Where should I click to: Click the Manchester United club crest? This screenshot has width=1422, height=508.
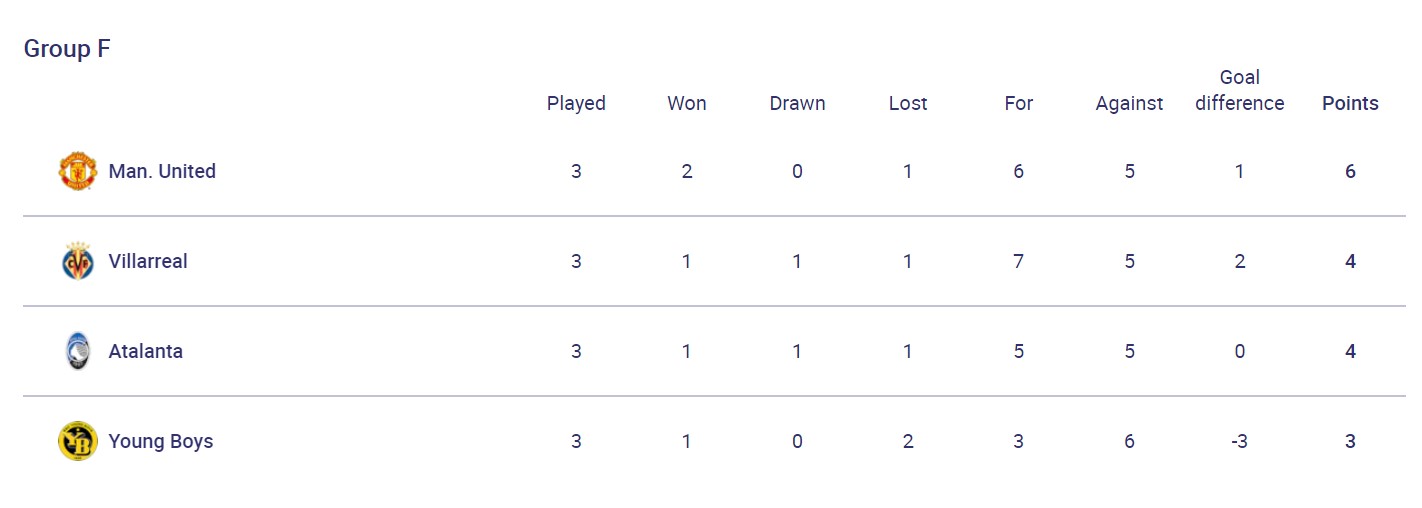[77, 171]
